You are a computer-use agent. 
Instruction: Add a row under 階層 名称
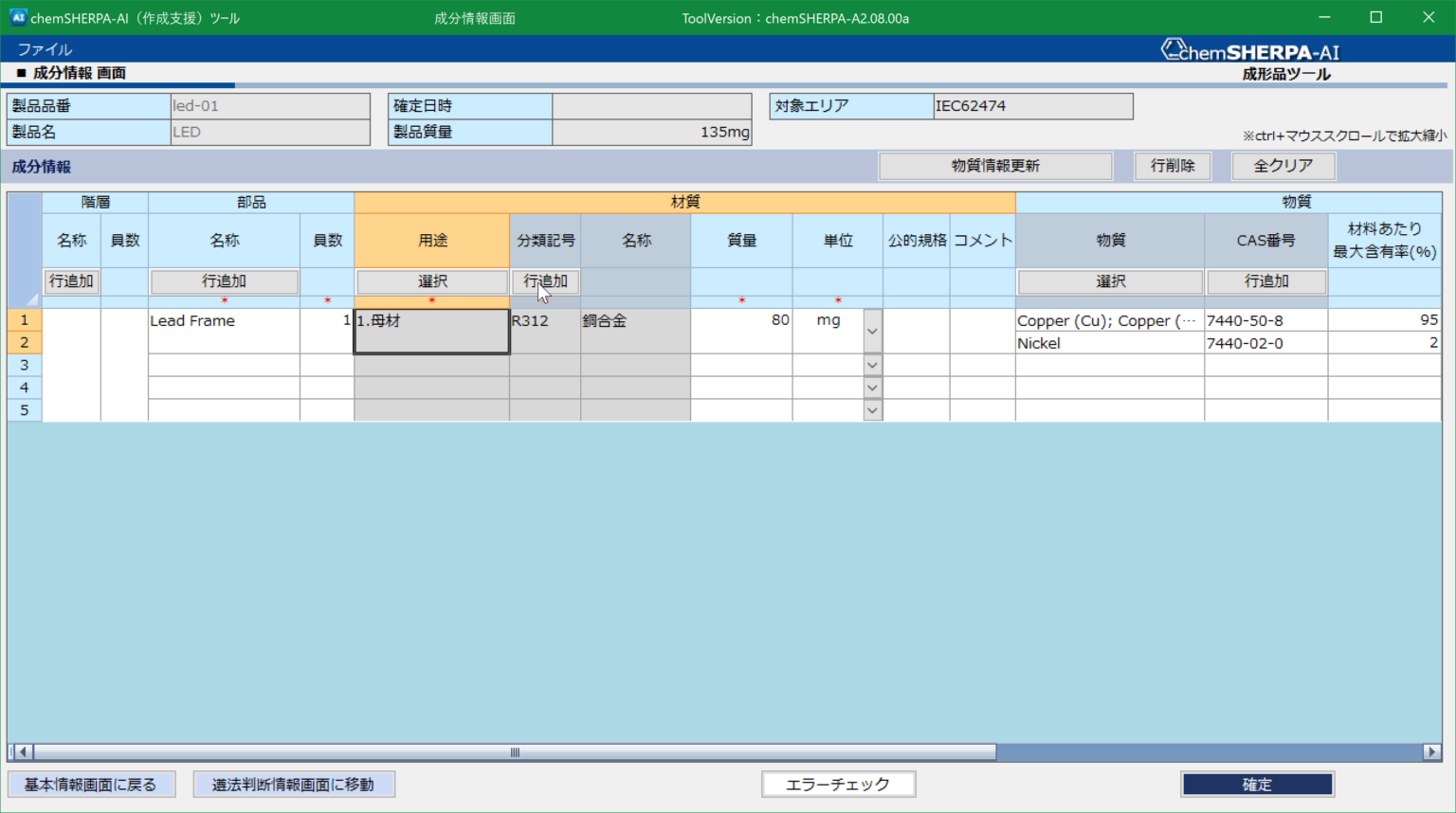click(x=71, y=281)
